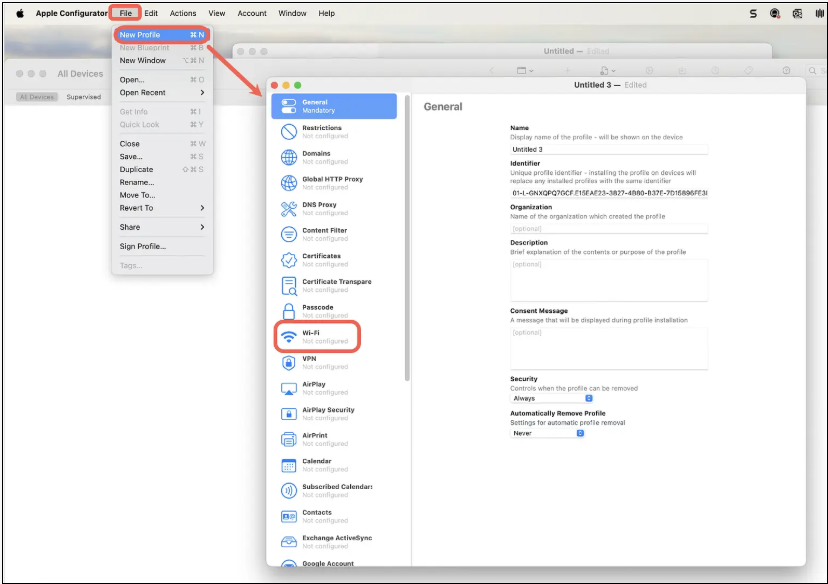
Task: Open the Passcode payload icon
Action: click(x=288, y=312)
